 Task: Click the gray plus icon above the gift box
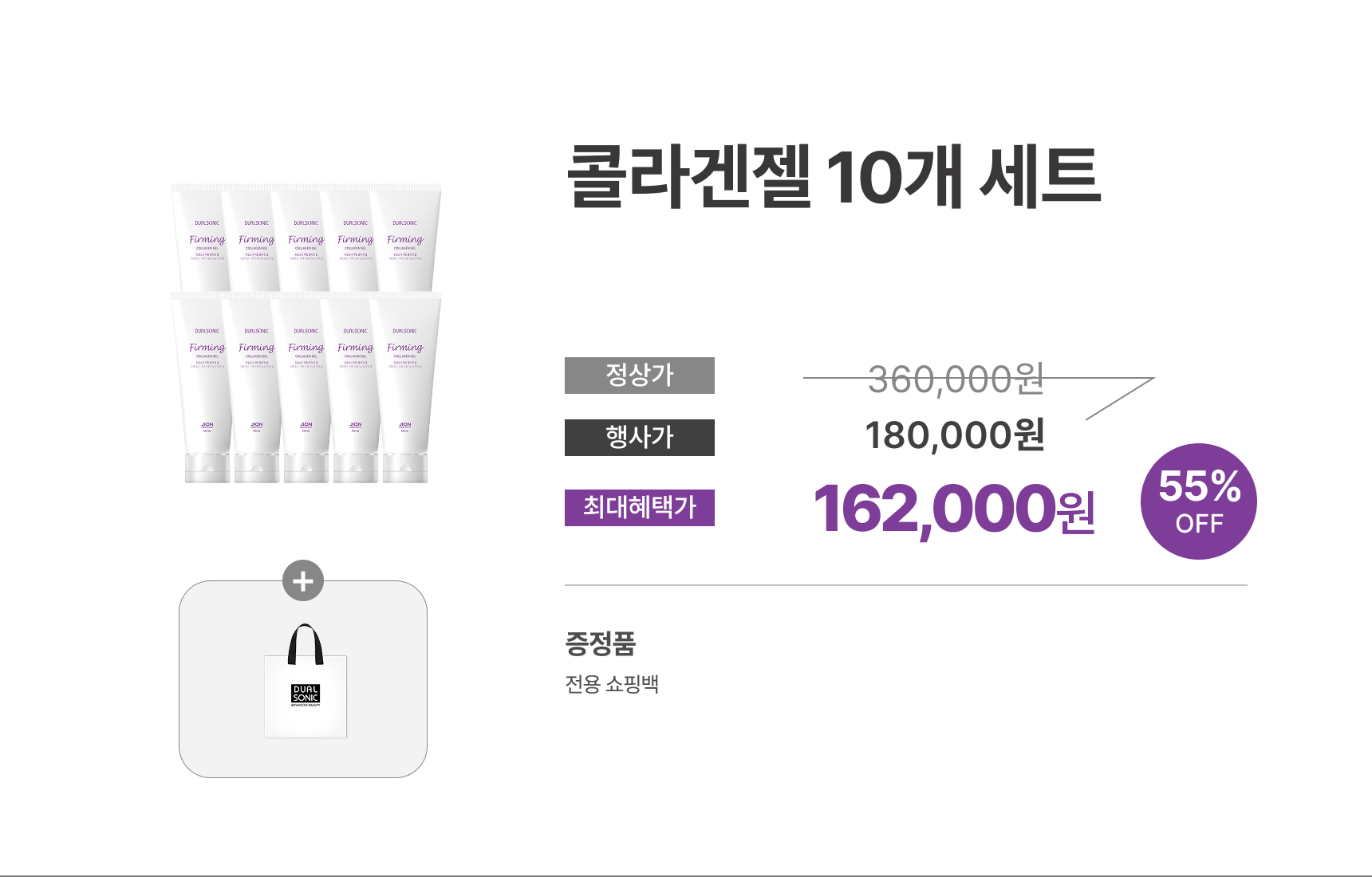coord(303,581)
